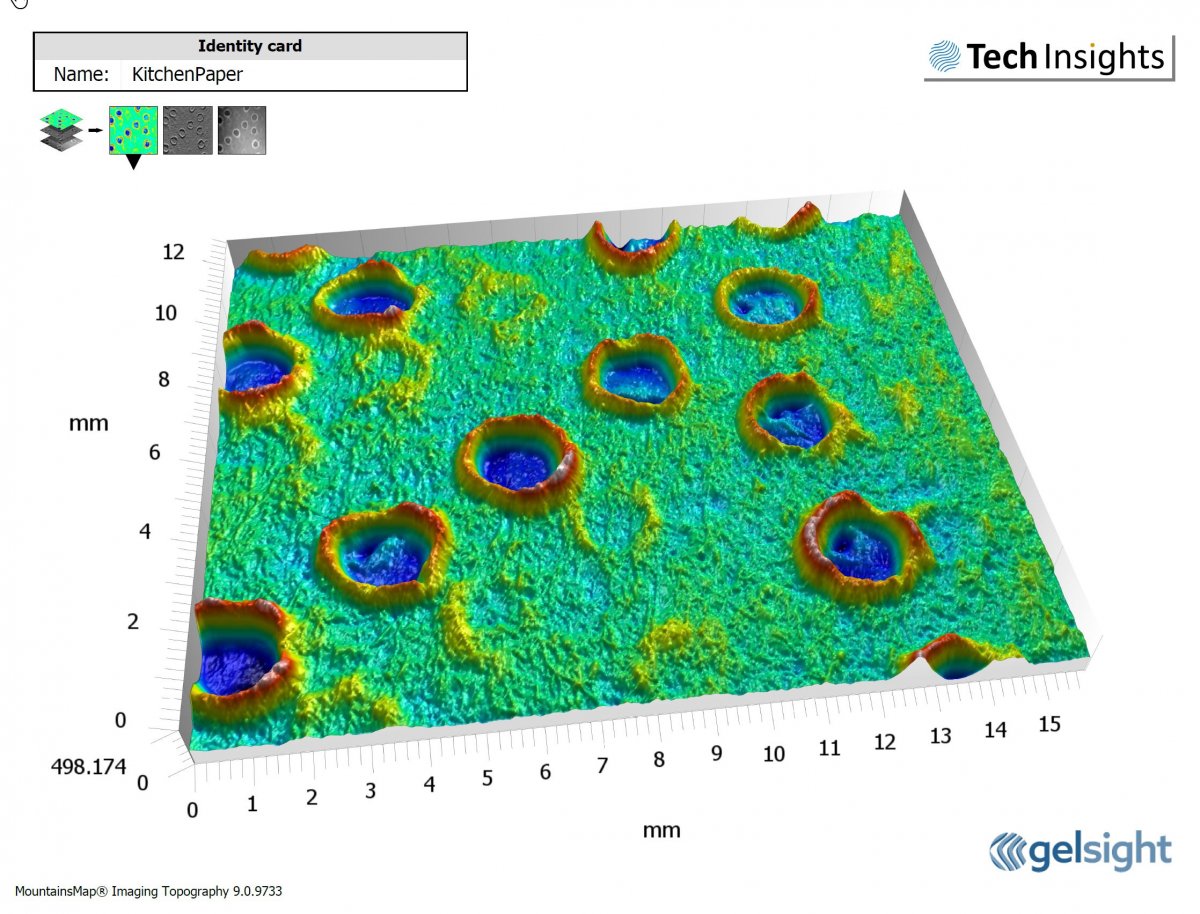Viewport: 1200px width, 914px height.
Task: Click the arrow next to the layer stack
Action: pos(93,130)
